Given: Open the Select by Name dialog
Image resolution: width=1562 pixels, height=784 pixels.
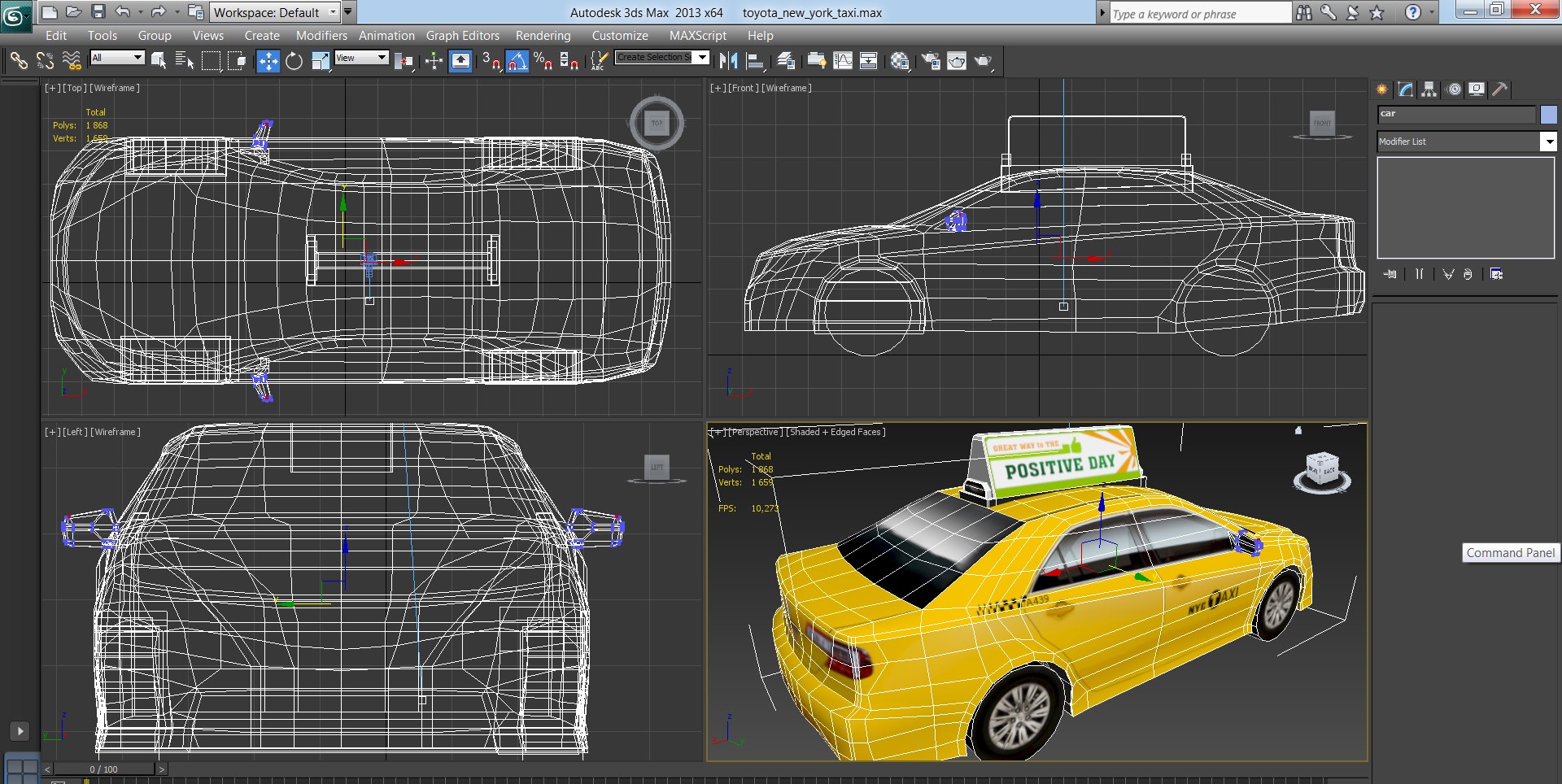Looking at the screenshot, I should click(185, 61).
